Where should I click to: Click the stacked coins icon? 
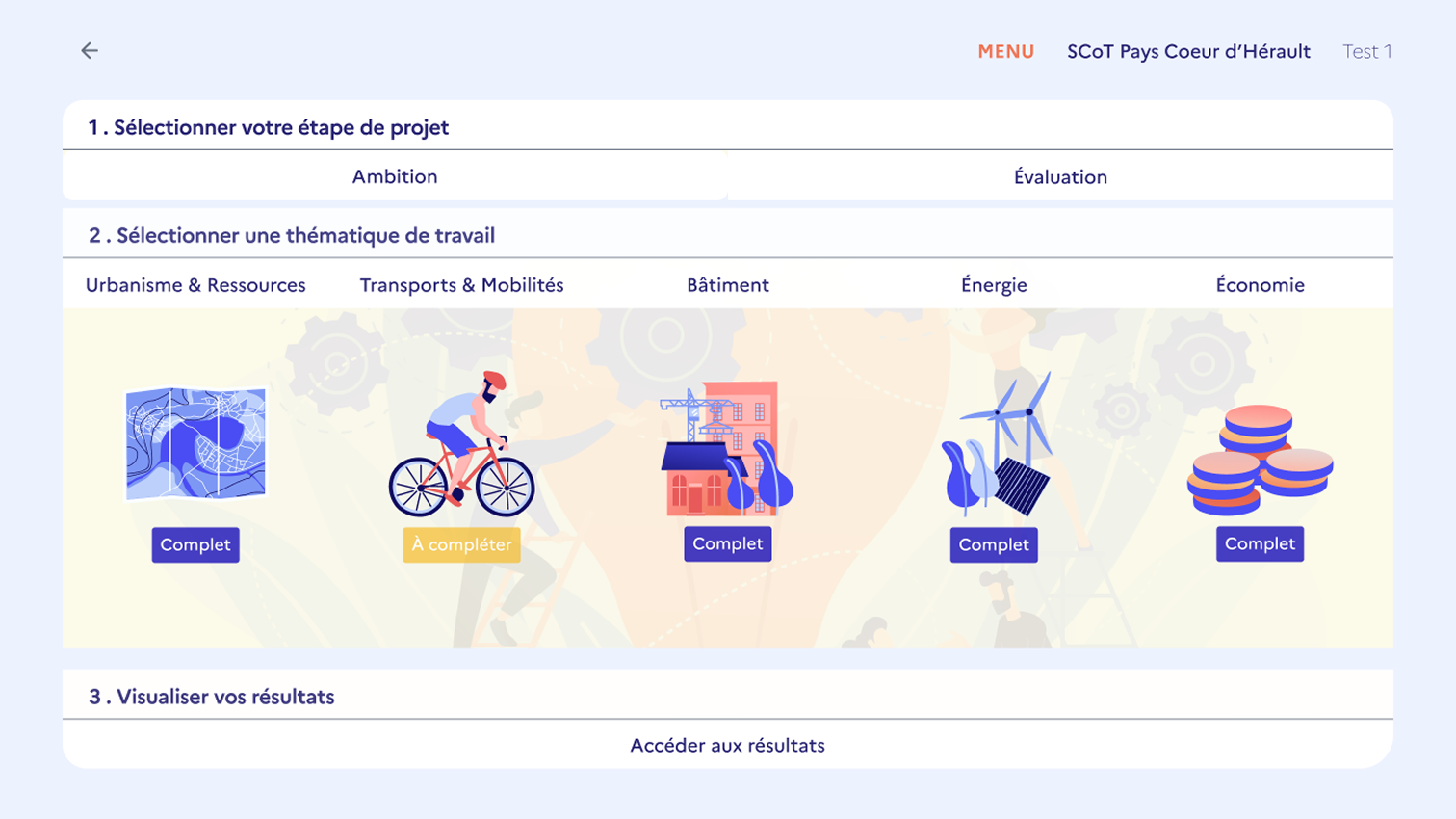coord(1260,460)
